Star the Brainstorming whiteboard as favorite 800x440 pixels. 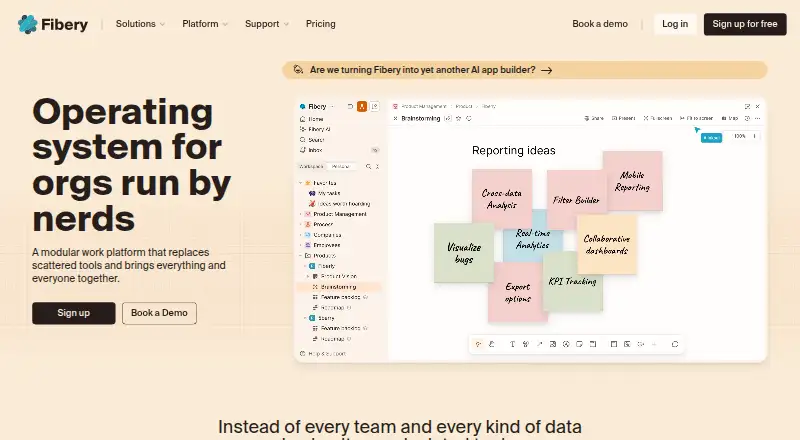(459, 118)
